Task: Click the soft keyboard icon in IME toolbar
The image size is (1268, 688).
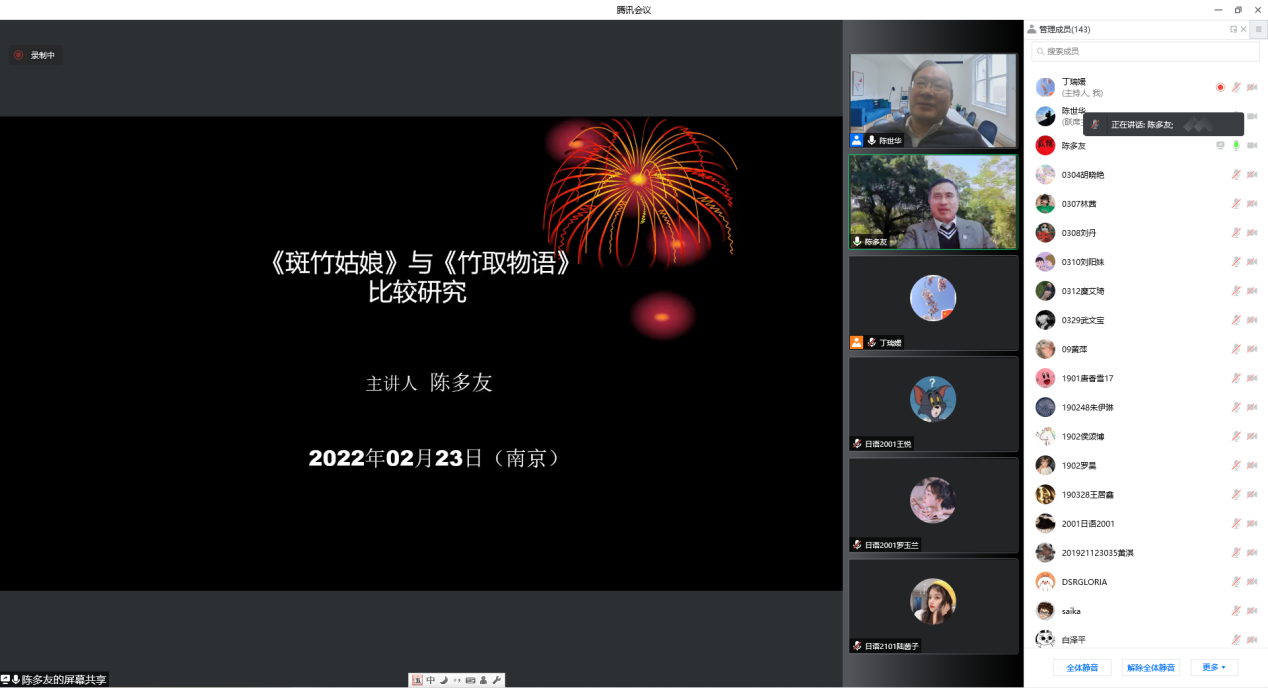Action: point(470,680)
